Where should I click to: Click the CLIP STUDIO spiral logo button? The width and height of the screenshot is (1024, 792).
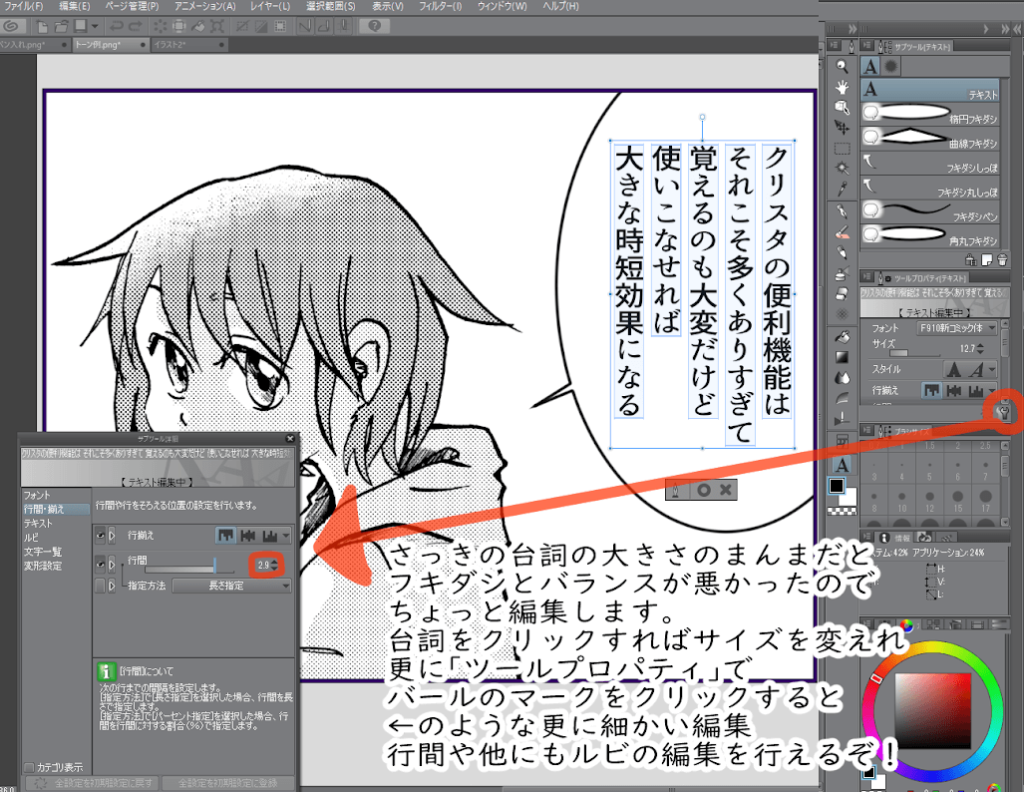[11, 26]
